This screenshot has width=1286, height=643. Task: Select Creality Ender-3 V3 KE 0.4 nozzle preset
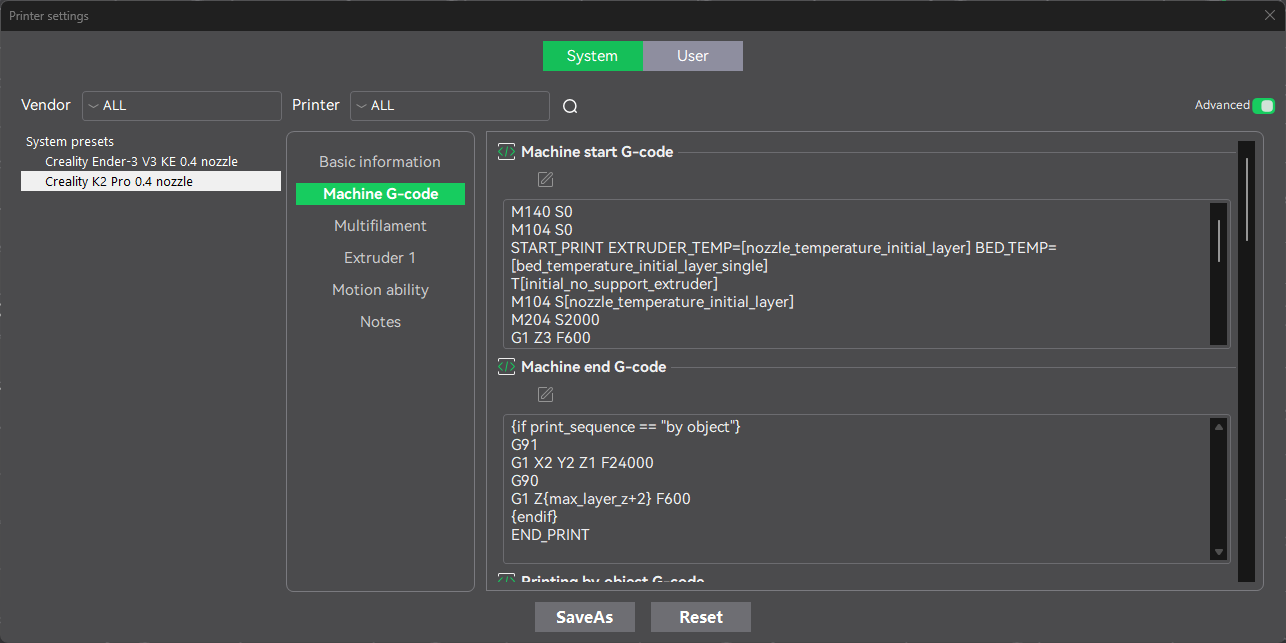tap(141, 161)
